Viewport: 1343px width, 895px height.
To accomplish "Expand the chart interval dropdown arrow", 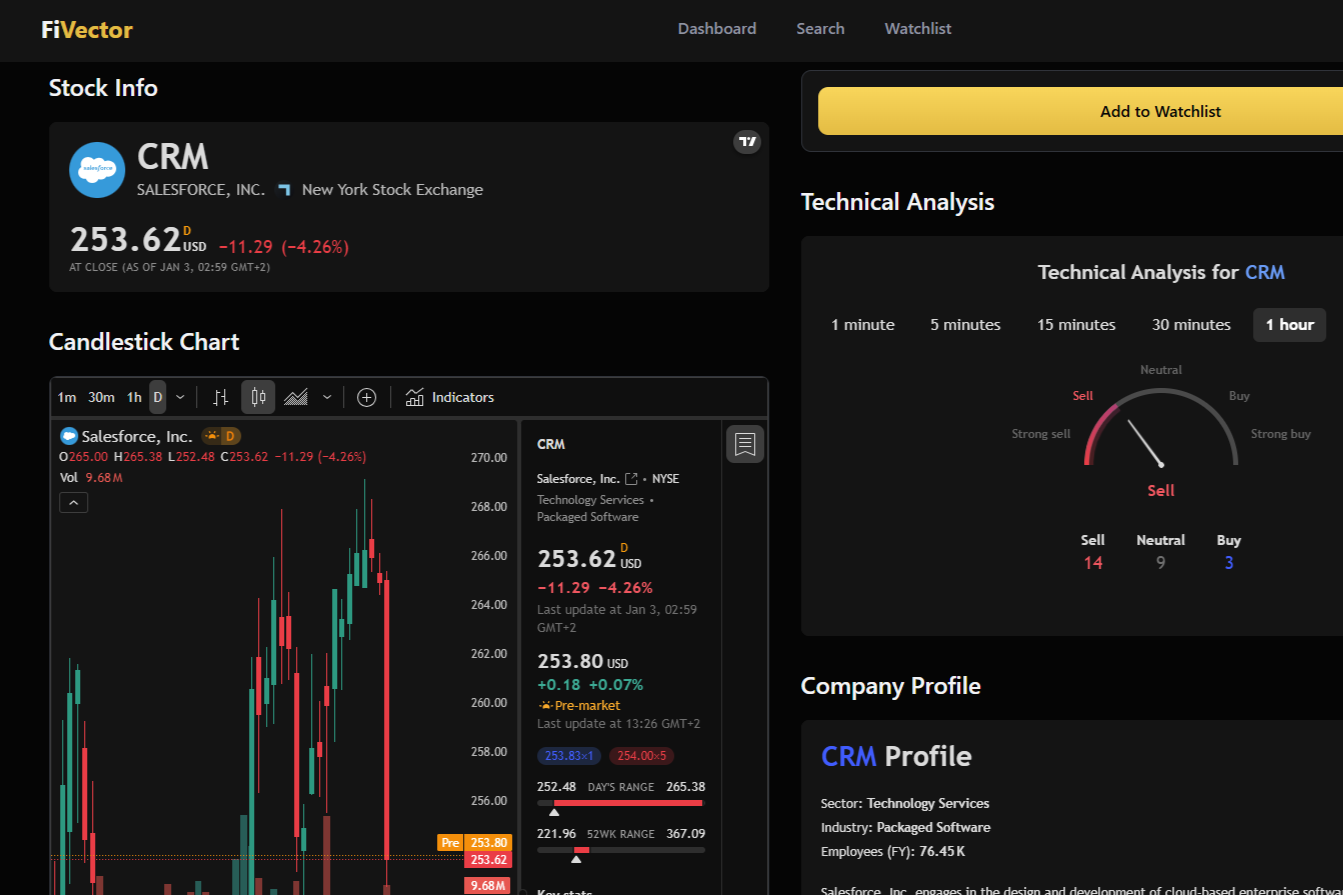I will point(180,397).
